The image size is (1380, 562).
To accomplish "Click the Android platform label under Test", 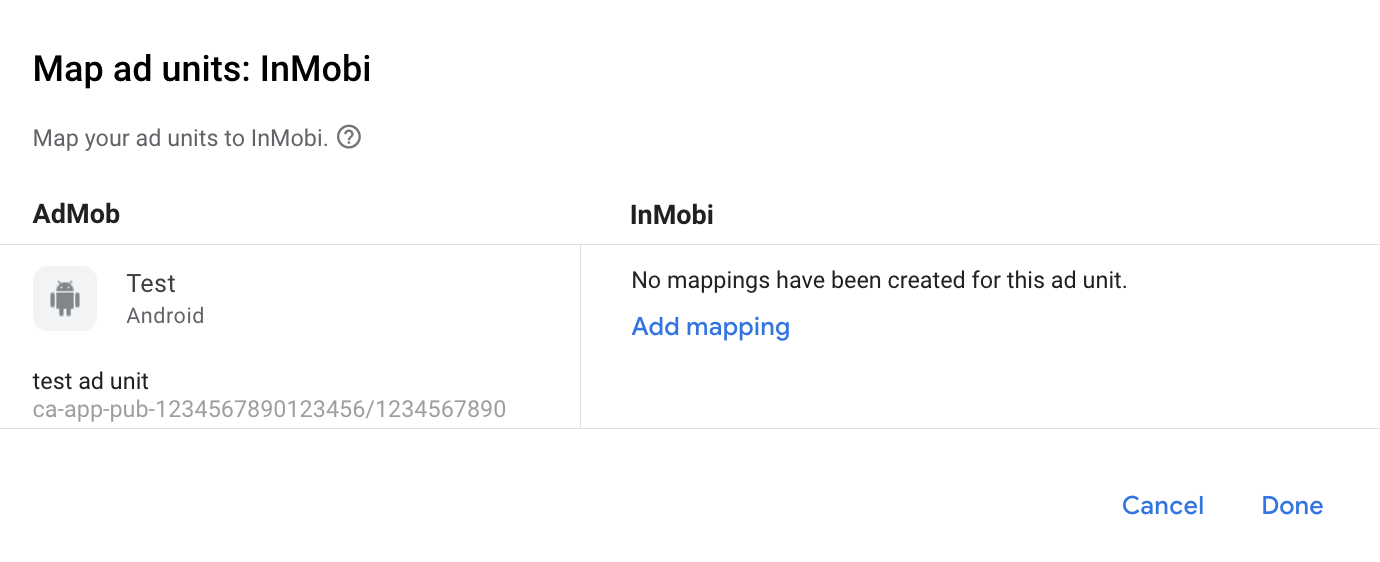I will click(165, 316).
